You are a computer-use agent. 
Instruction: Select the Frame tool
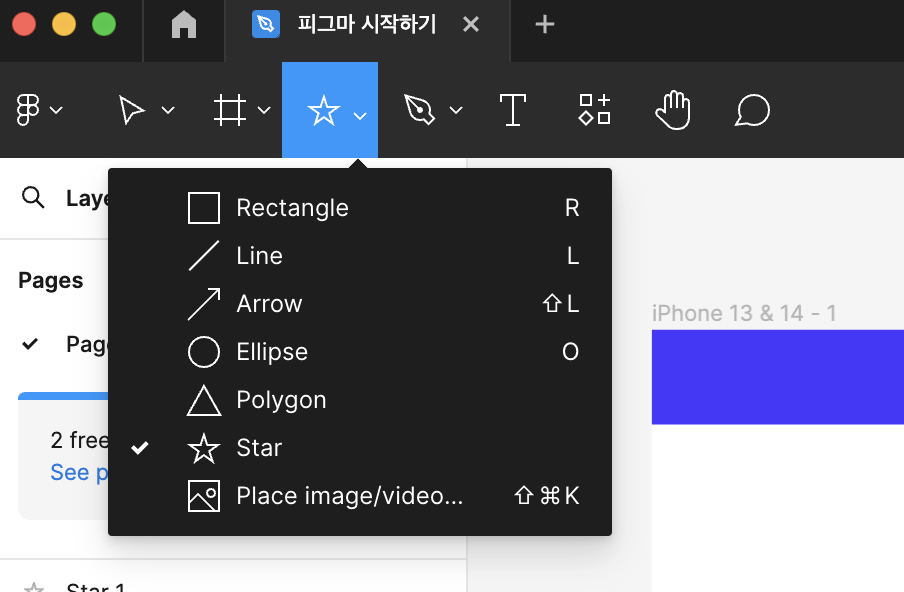(229, 110)
